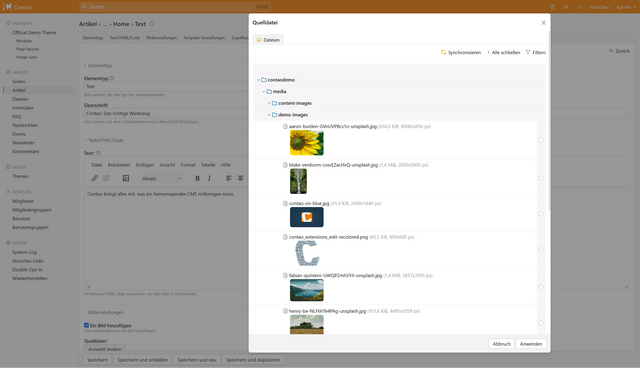Click the sunflower image thumbnail
This screenshot has height=368, width=640.
pos(307,143)
